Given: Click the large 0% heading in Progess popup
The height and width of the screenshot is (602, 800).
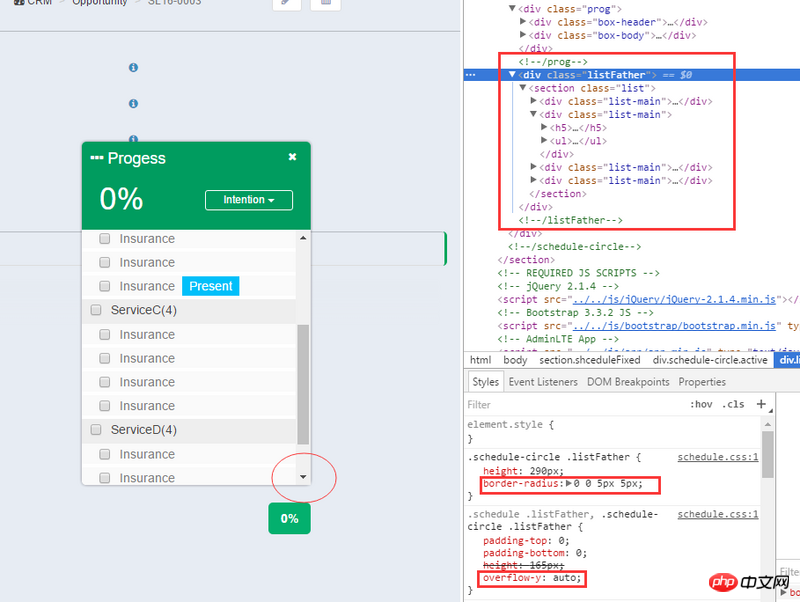Looking at the screenshot, I should click(x=121, y=198).
